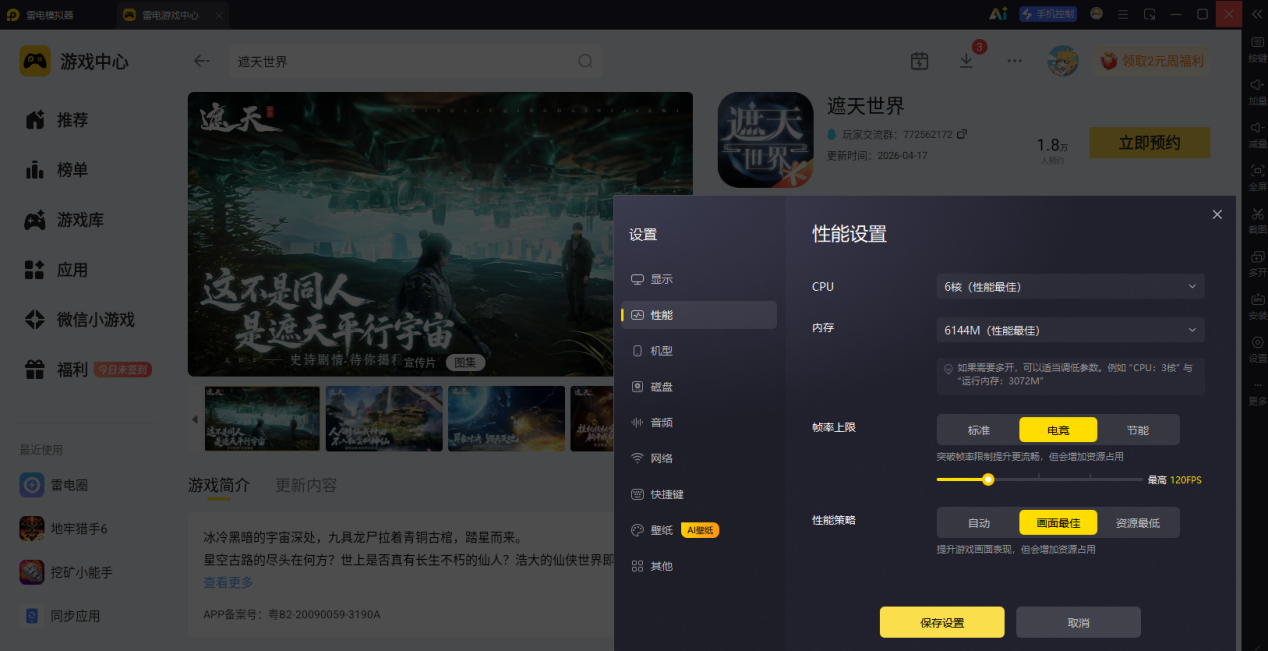Open the three-dot more options icon
The image size is (1268, 651).
pos(1015,61)
